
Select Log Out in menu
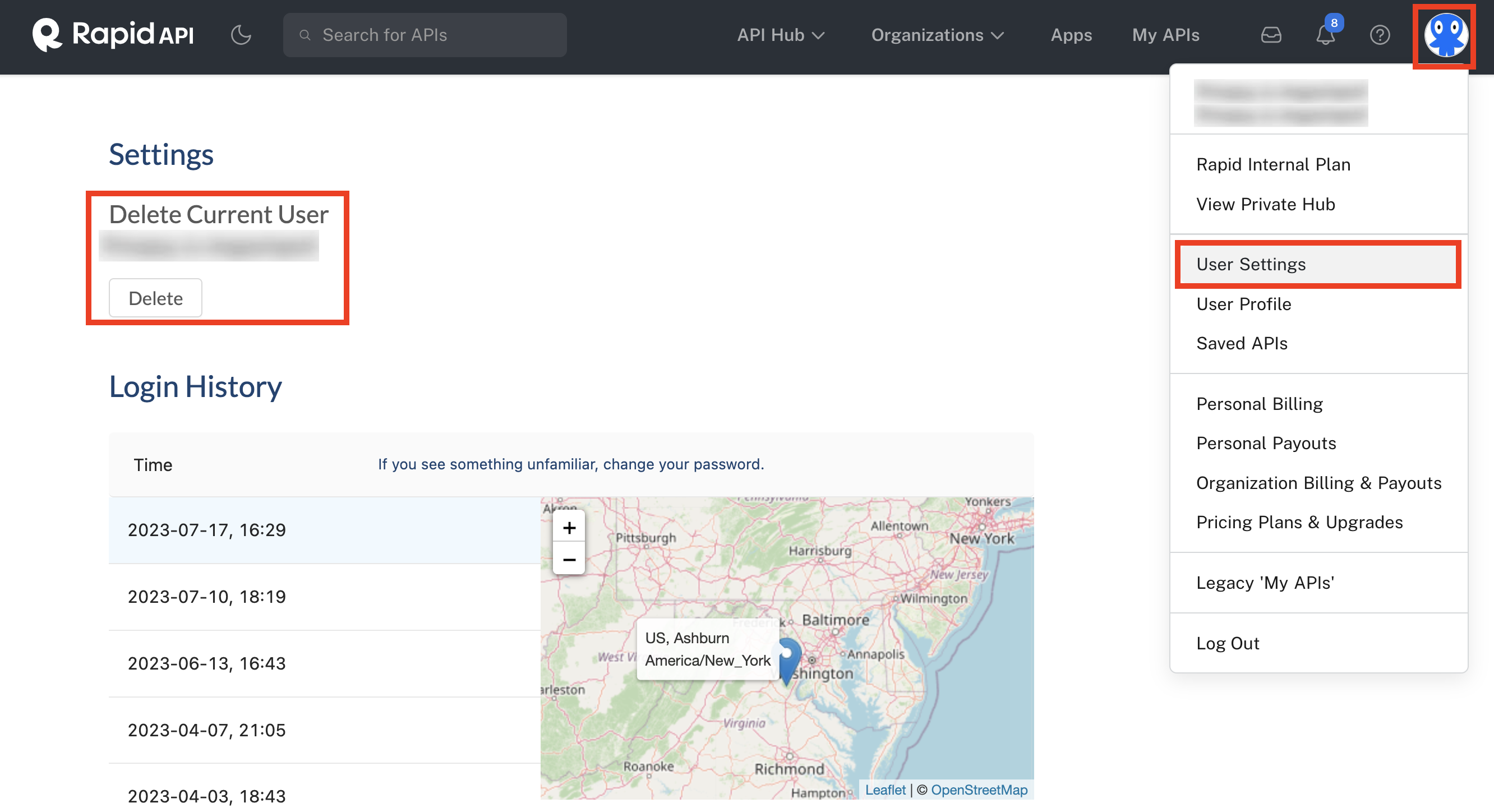[x=1228, y=643]
